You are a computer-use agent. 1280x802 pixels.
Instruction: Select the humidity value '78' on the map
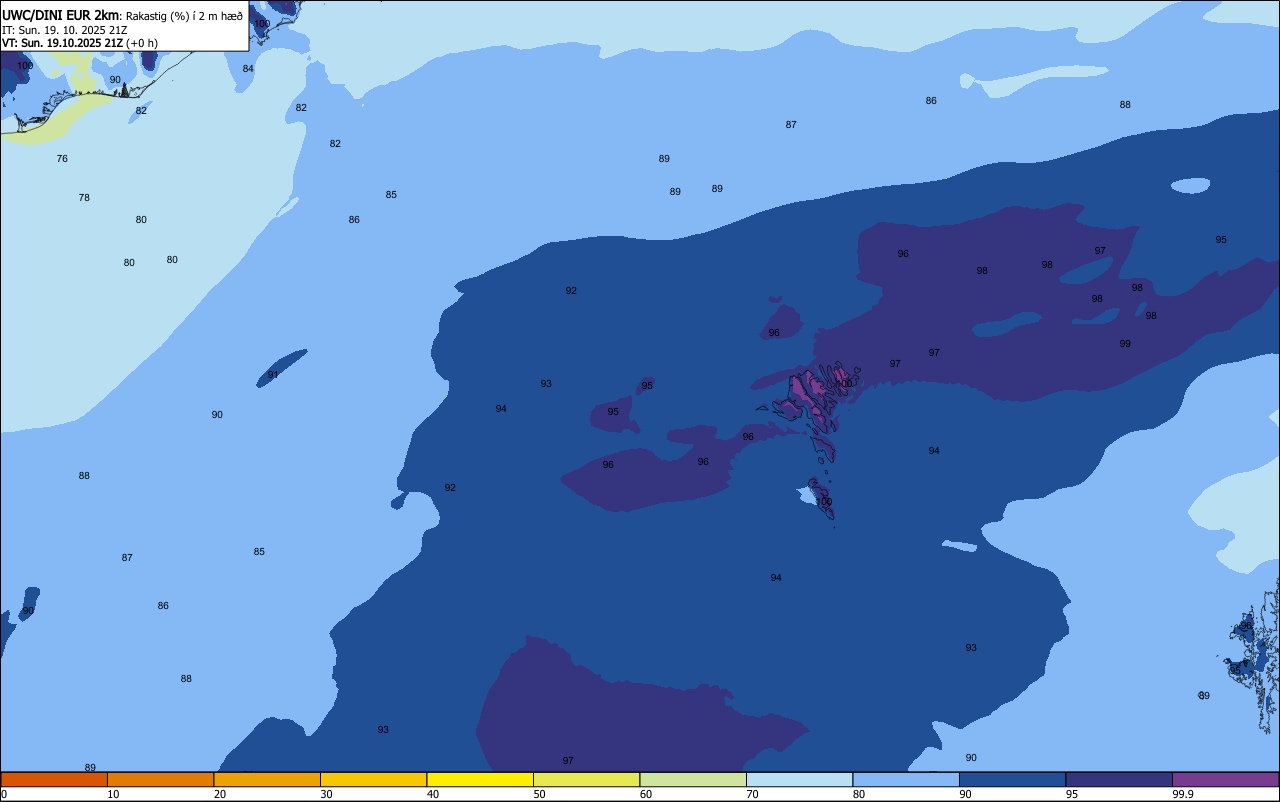point(84,198)
